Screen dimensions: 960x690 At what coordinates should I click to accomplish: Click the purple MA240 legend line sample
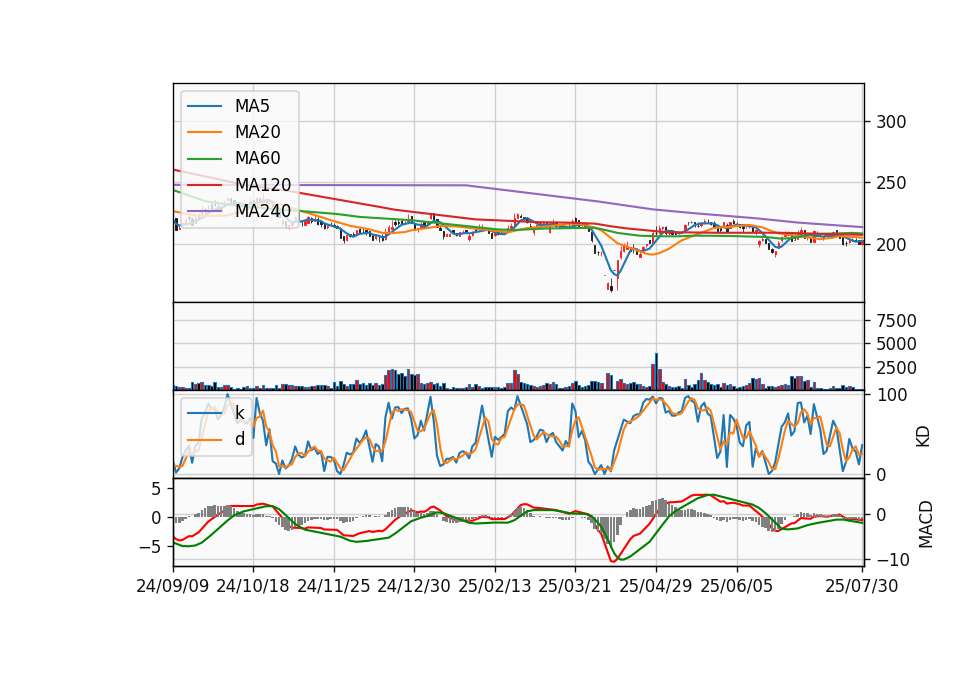pyautogui.click(x=204, y=211)
